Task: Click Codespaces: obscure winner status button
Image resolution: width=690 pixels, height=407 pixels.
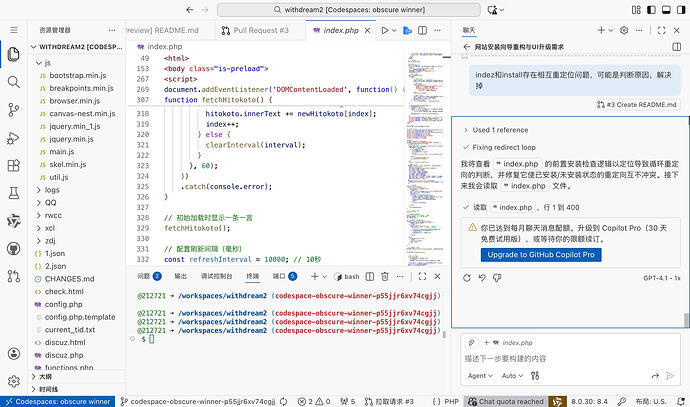Action: click(x=58, y=401)
